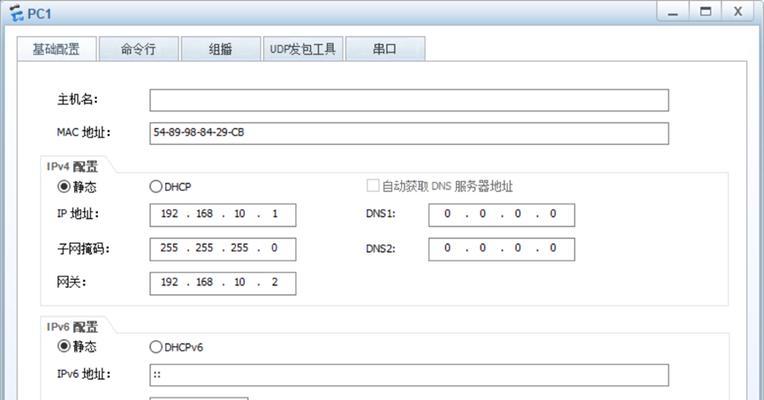Switch to the 基础配置 tab
The image size is (764, 400).
click(x=57, y=49)
